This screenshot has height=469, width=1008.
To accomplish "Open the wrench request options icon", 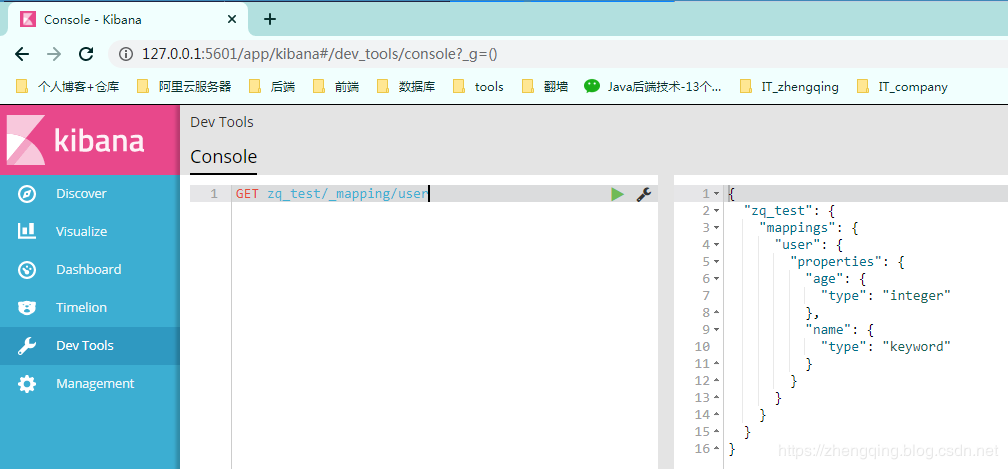I will pyautogui.click(x=644, y=194).
